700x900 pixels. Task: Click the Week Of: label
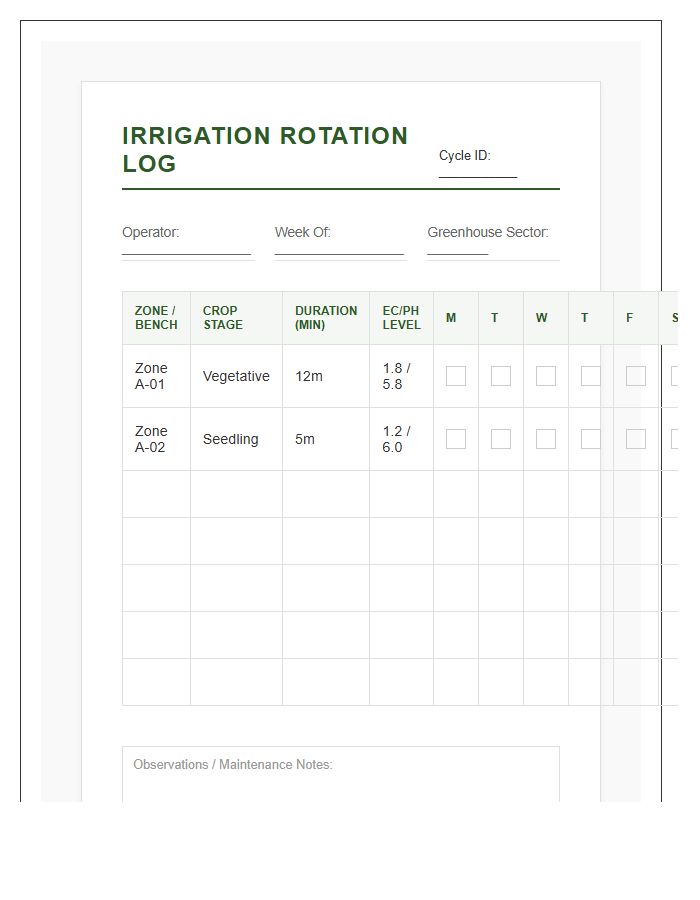click(303, 232)
